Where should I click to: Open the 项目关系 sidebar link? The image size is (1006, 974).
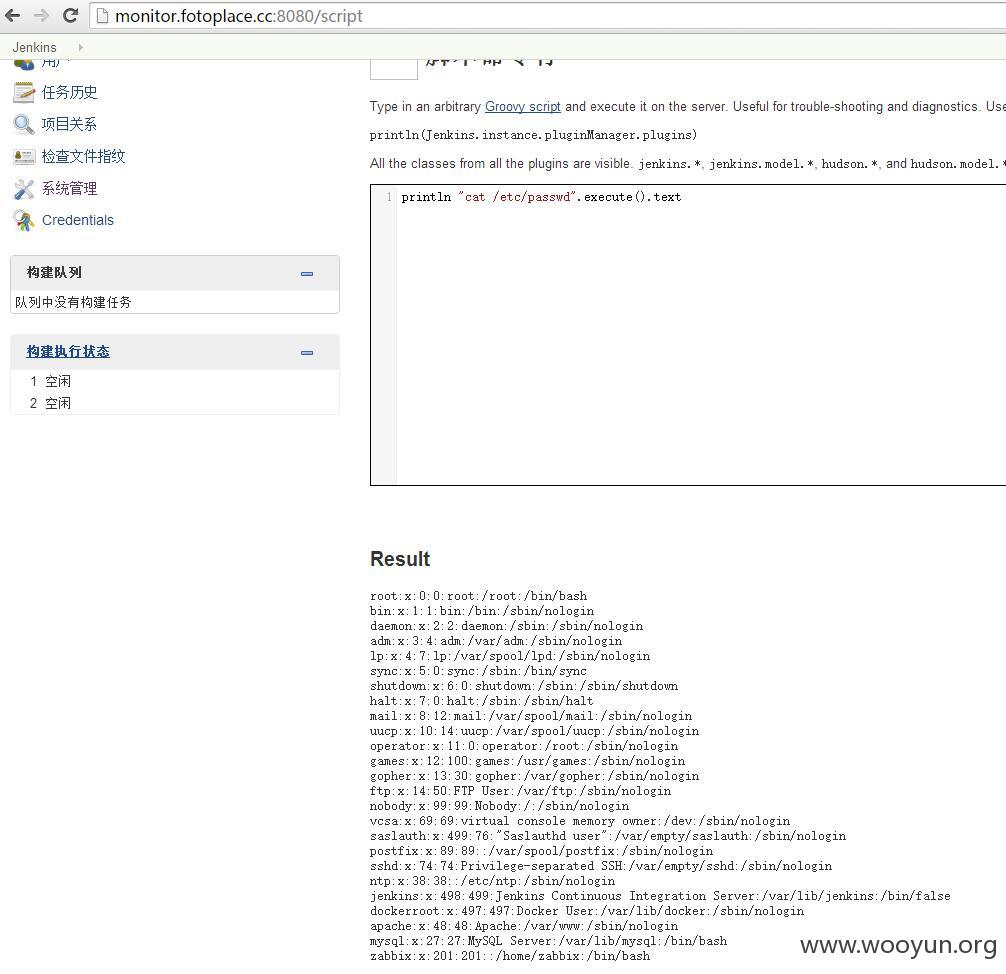69,124
